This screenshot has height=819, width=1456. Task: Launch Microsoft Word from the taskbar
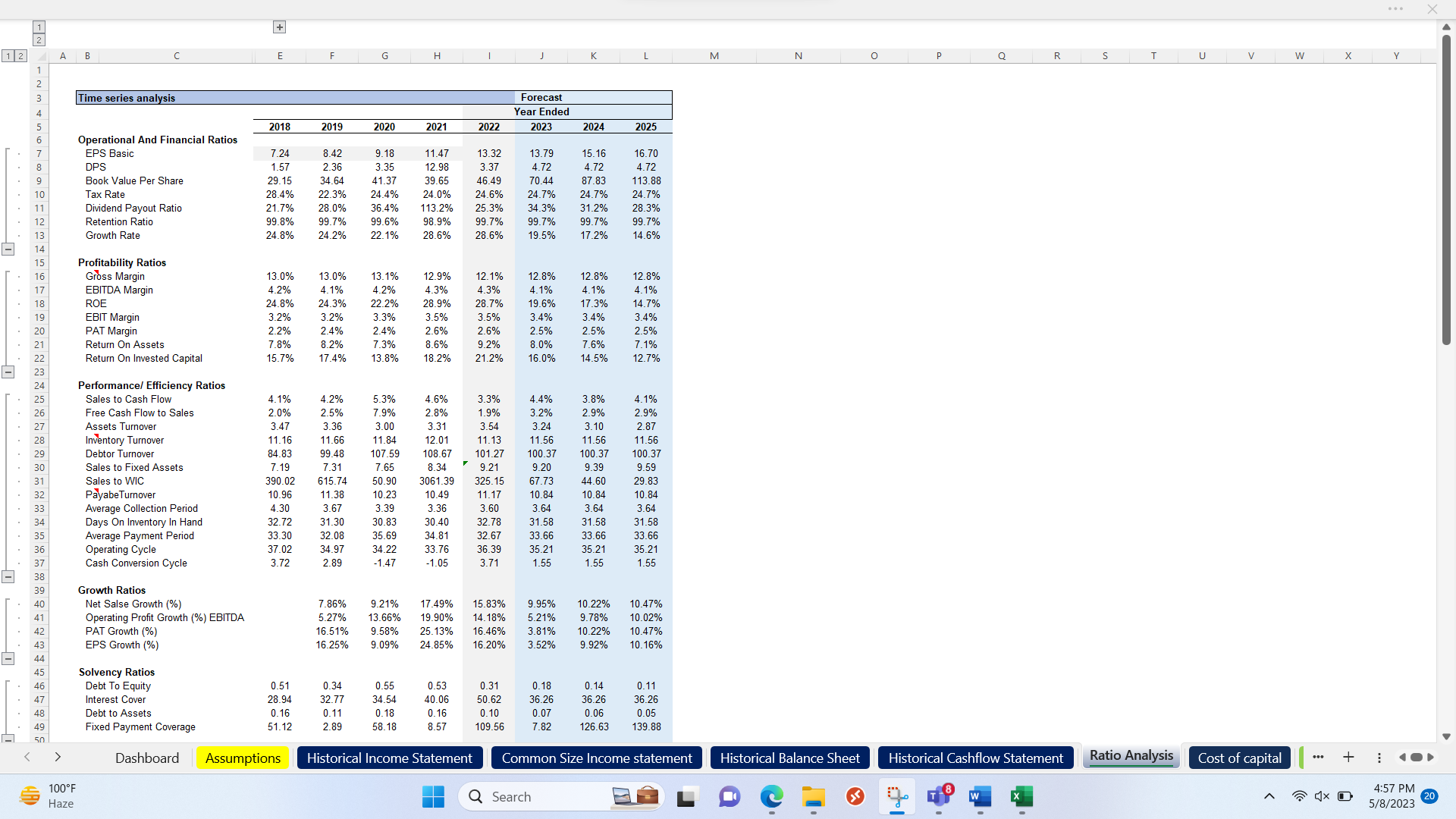point(979,797)
